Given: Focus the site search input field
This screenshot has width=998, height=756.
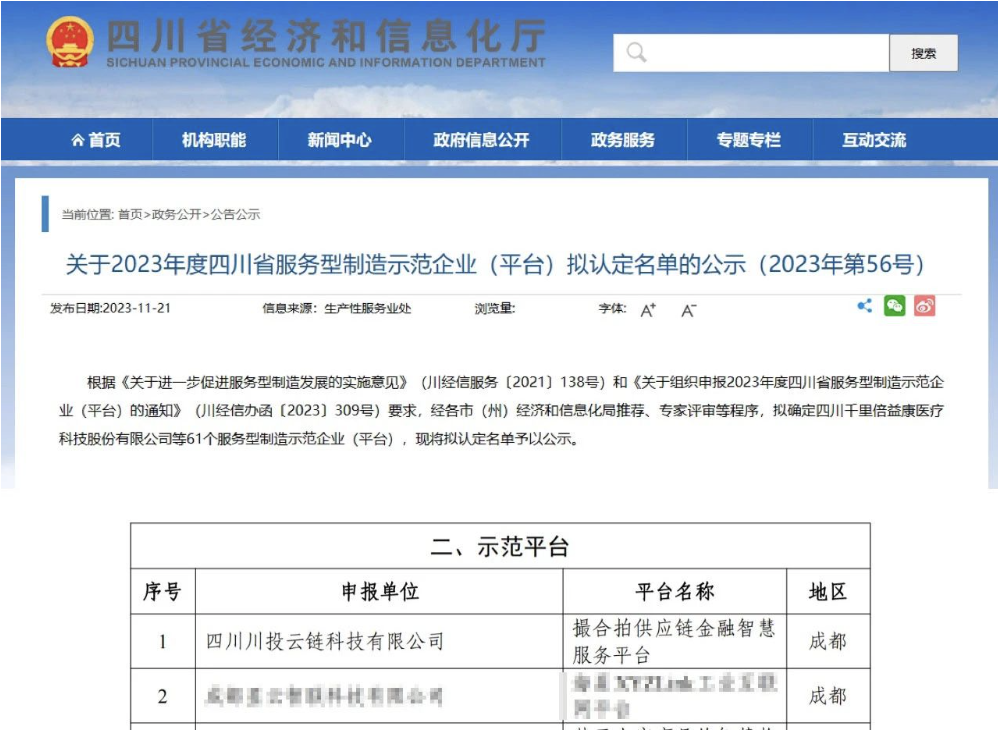Looking at the screenshot, I should click(x=751, y=53).
